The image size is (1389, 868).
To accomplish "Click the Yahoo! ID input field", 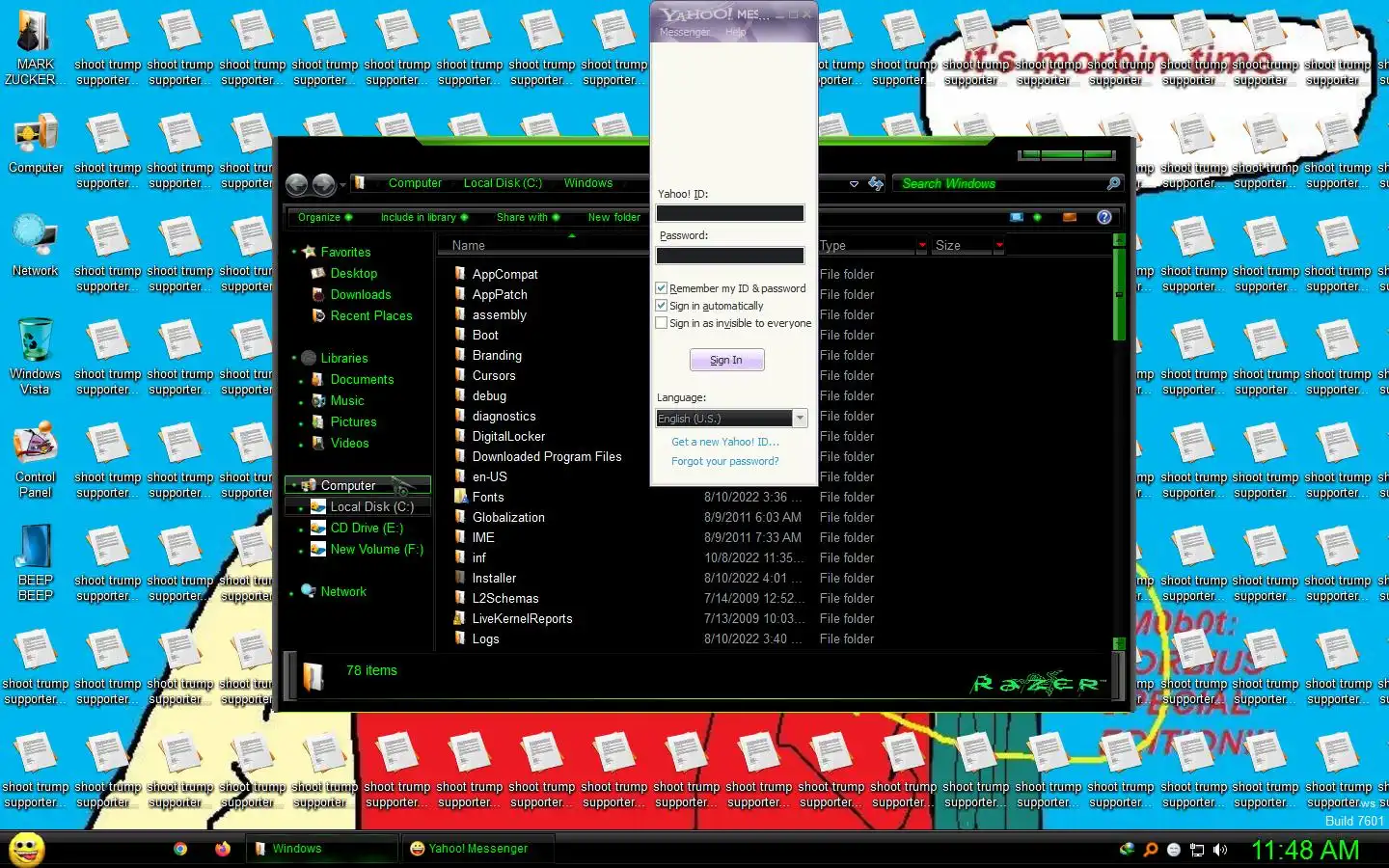I will pos(730,213).
